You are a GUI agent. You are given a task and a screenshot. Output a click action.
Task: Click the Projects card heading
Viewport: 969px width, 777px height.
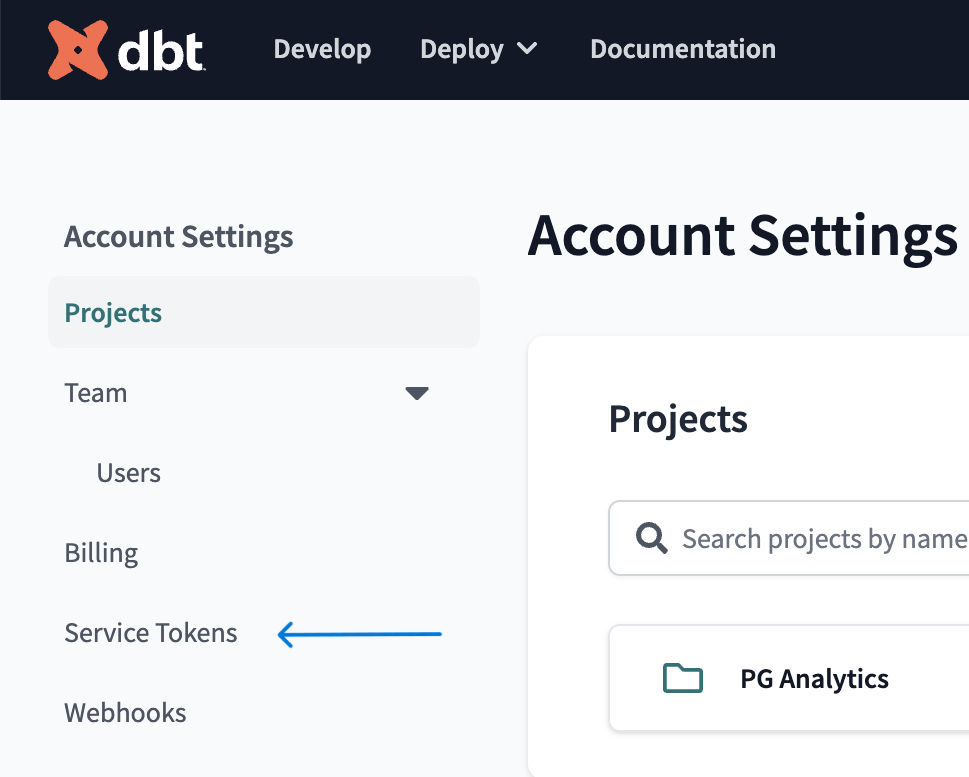pyautogui.click(x=678, y=418)
